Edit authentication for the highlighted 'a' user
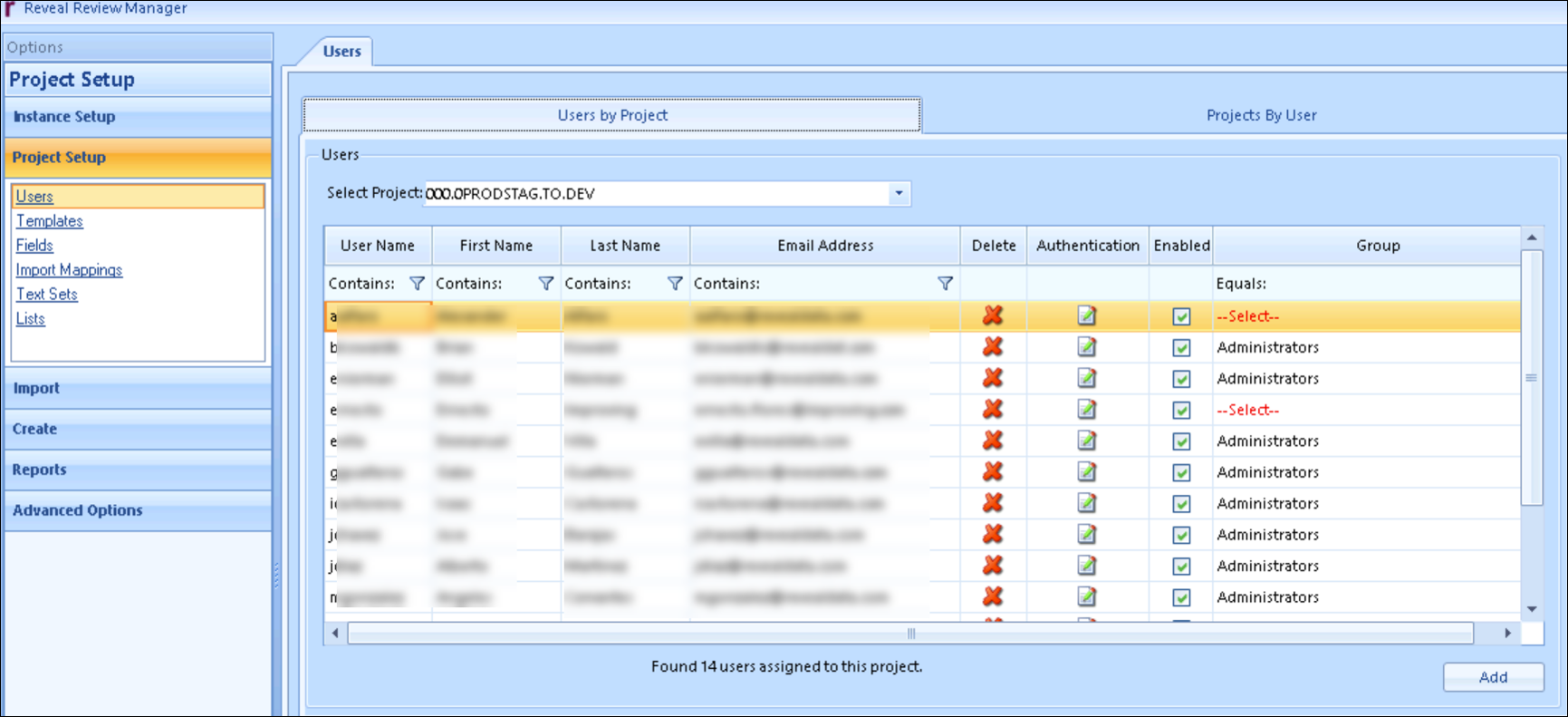The image size is (1568, 717). tap(1087, 315)
